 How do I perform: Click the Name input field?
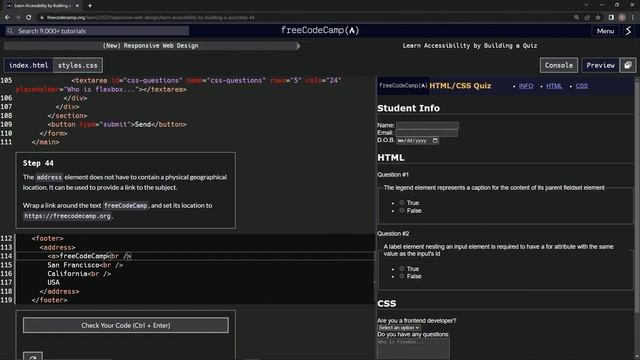(427, 125)
